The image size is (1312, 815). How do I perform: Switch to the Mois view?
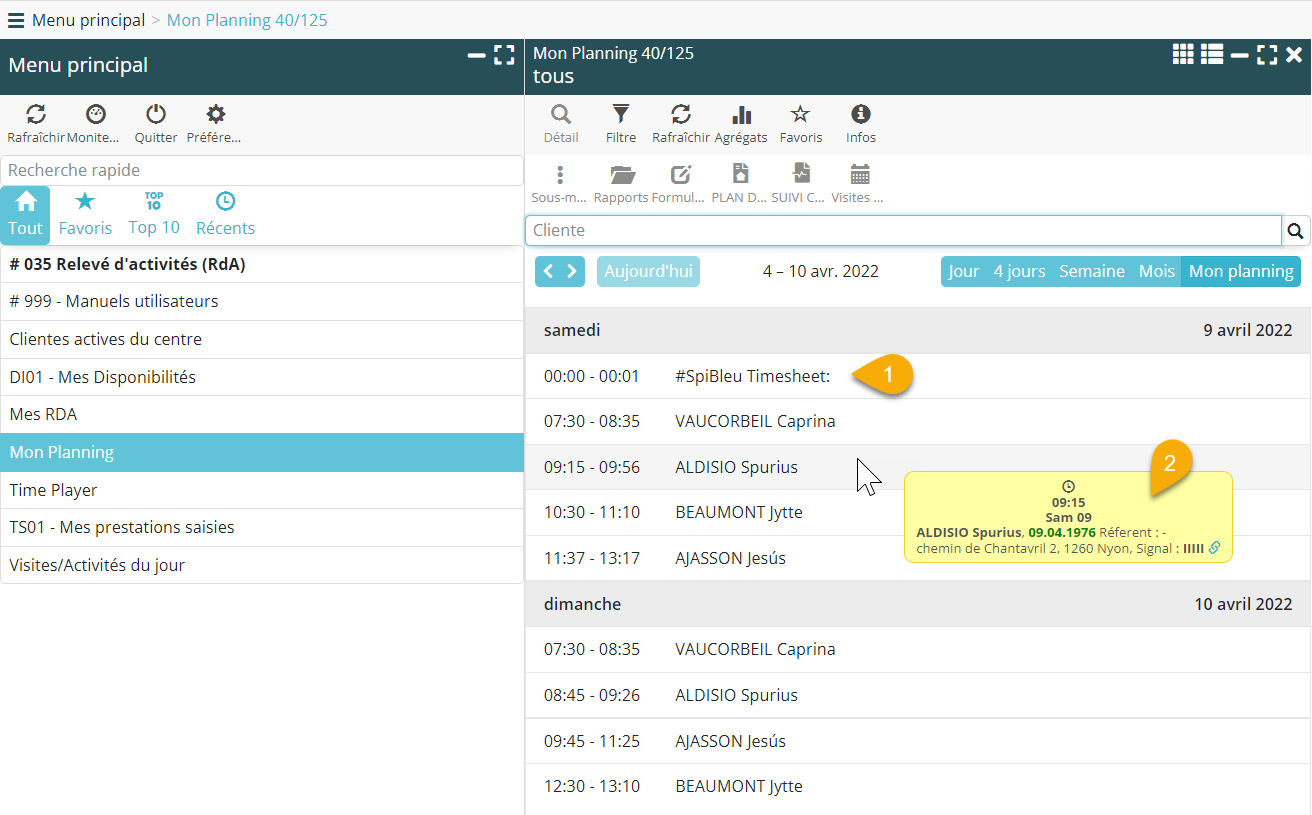click(x=1156, y=272)
